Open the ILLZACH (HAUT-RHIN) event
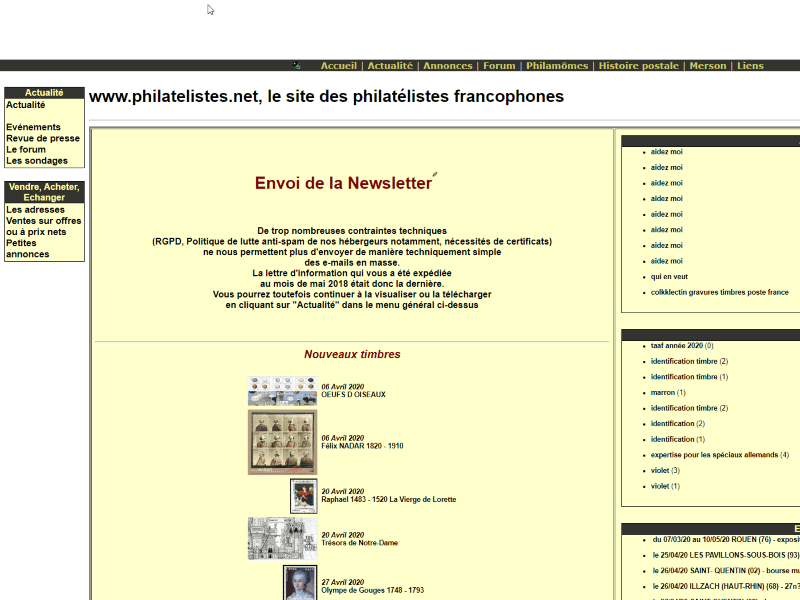 click(726, 586)
